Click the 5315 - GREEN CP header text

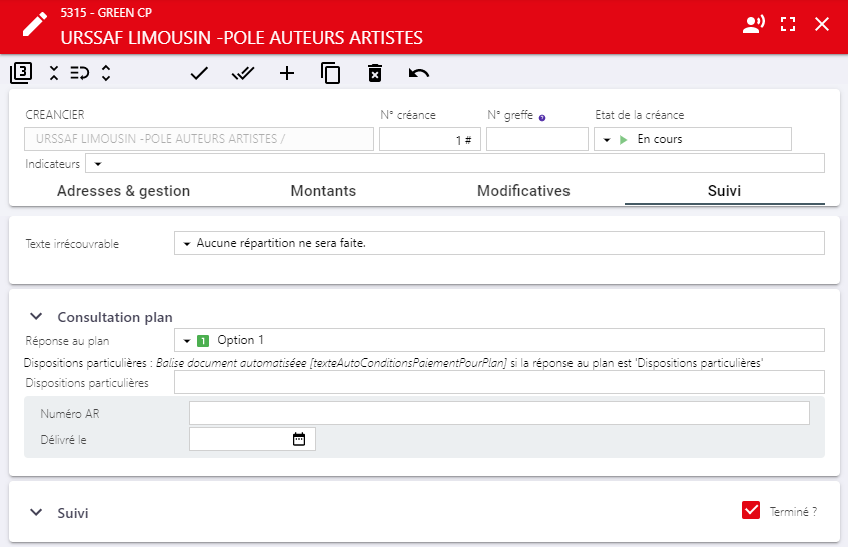106,12
